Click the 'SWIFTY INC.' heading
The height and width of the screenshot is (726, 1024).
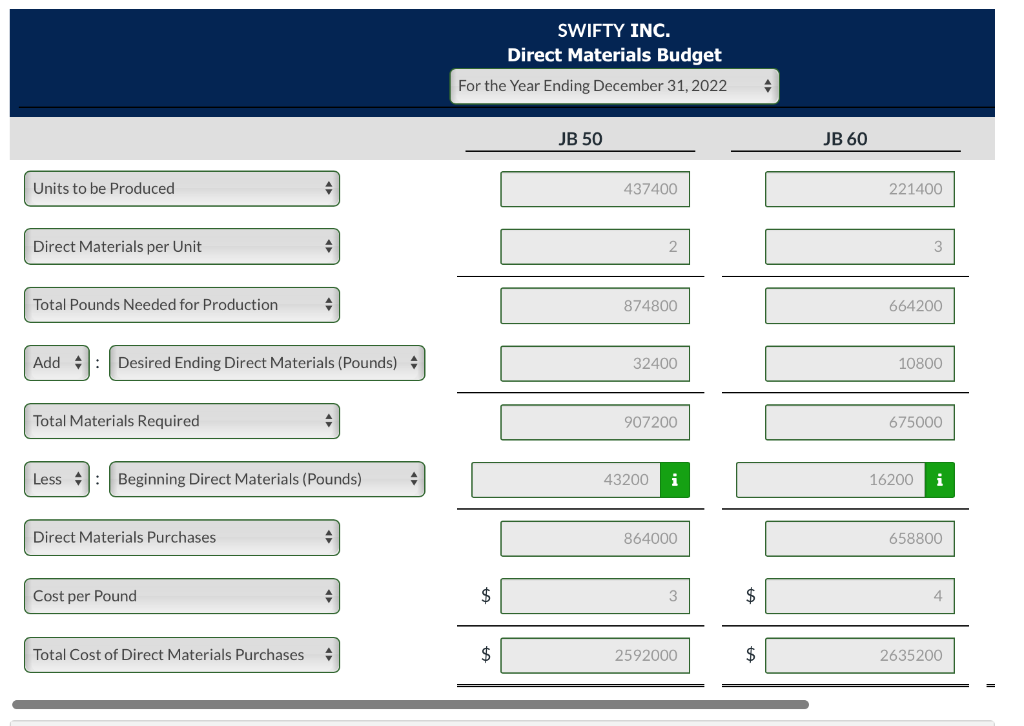coord(614,31)
